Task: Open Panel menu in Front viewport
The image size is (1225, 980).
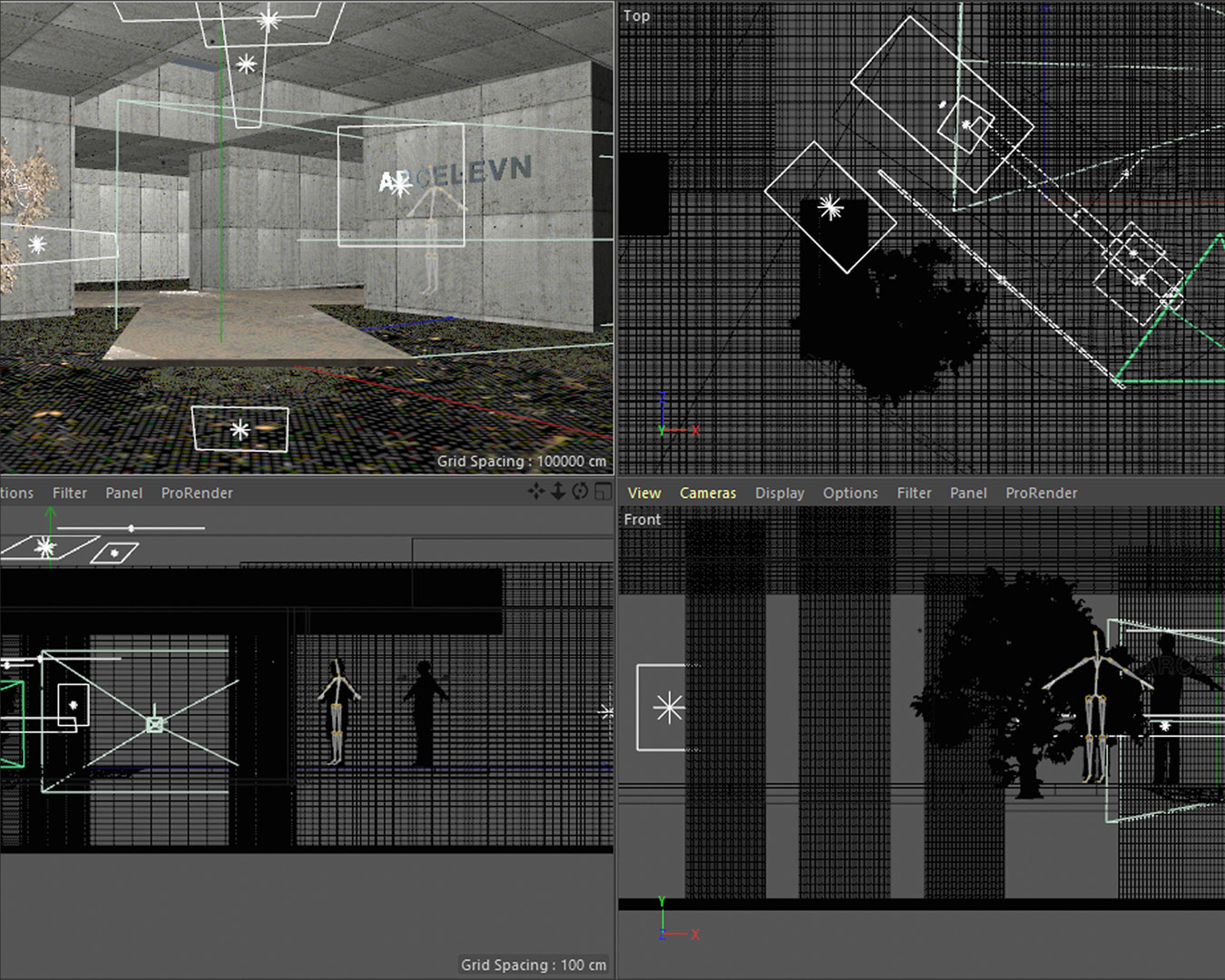Action: (968, 493)
